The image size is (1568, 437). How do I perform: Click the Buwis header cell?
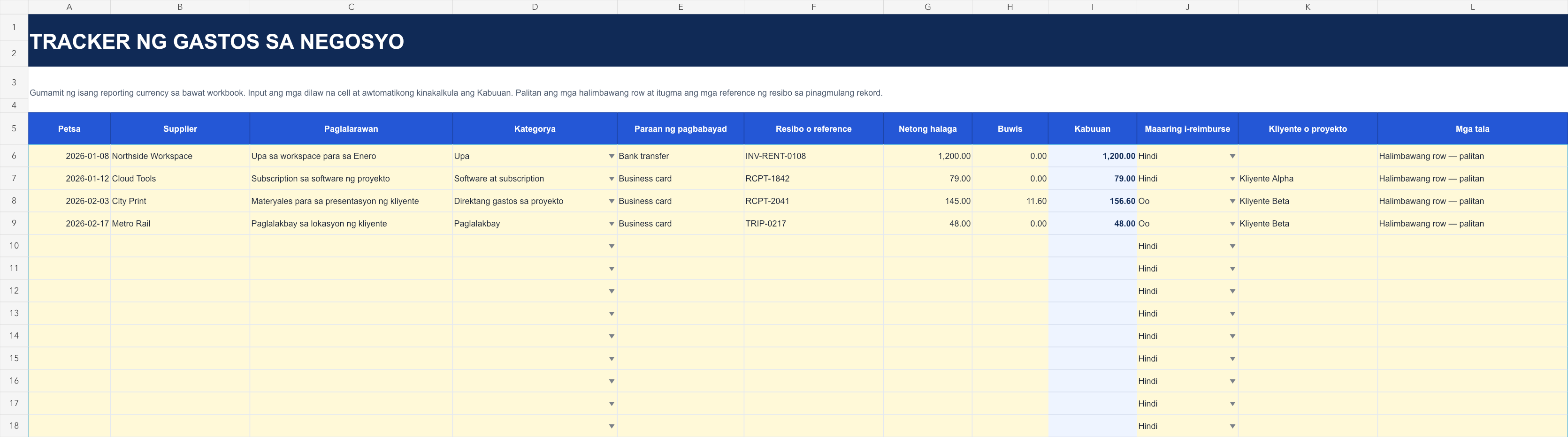coord(1010,128)
